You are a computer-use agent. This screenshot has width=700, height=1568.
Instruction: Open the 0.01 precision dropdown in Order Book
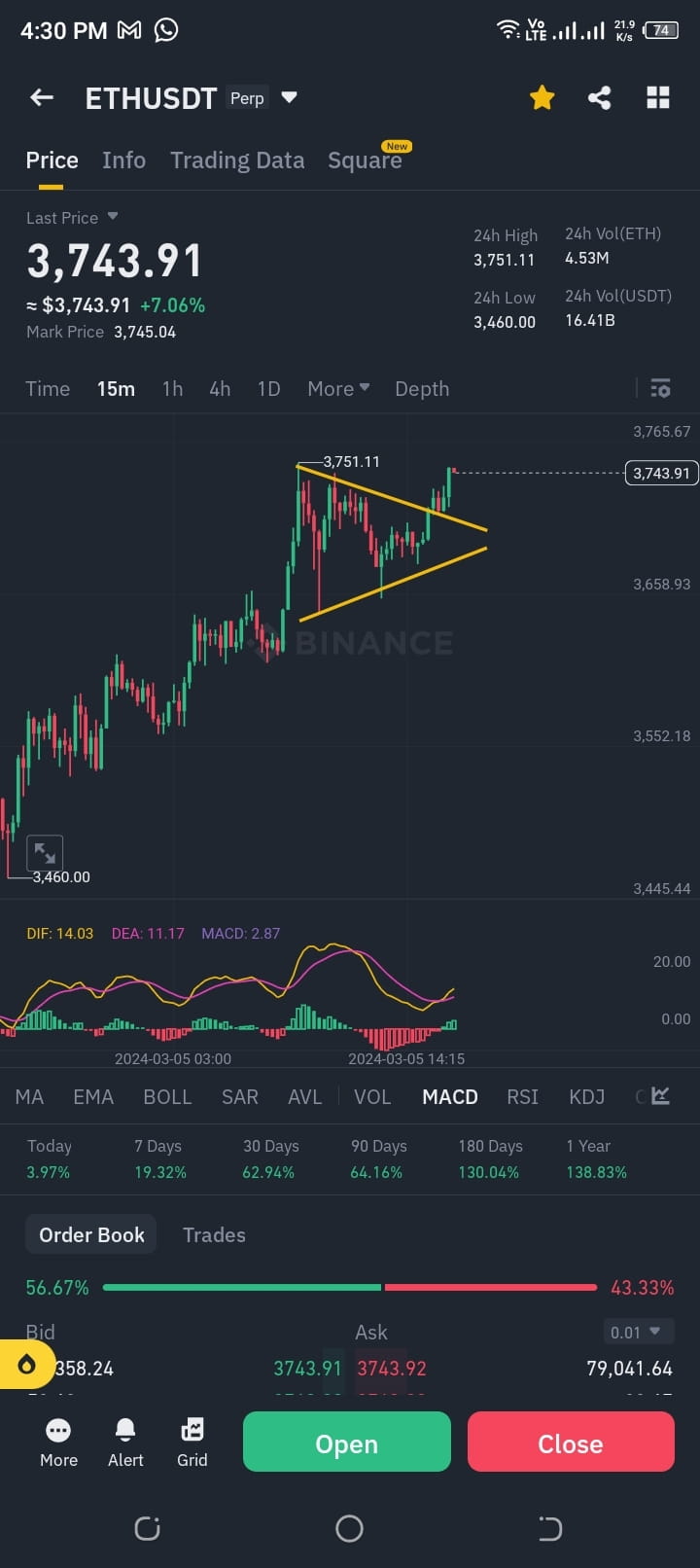pos(638,1331)
